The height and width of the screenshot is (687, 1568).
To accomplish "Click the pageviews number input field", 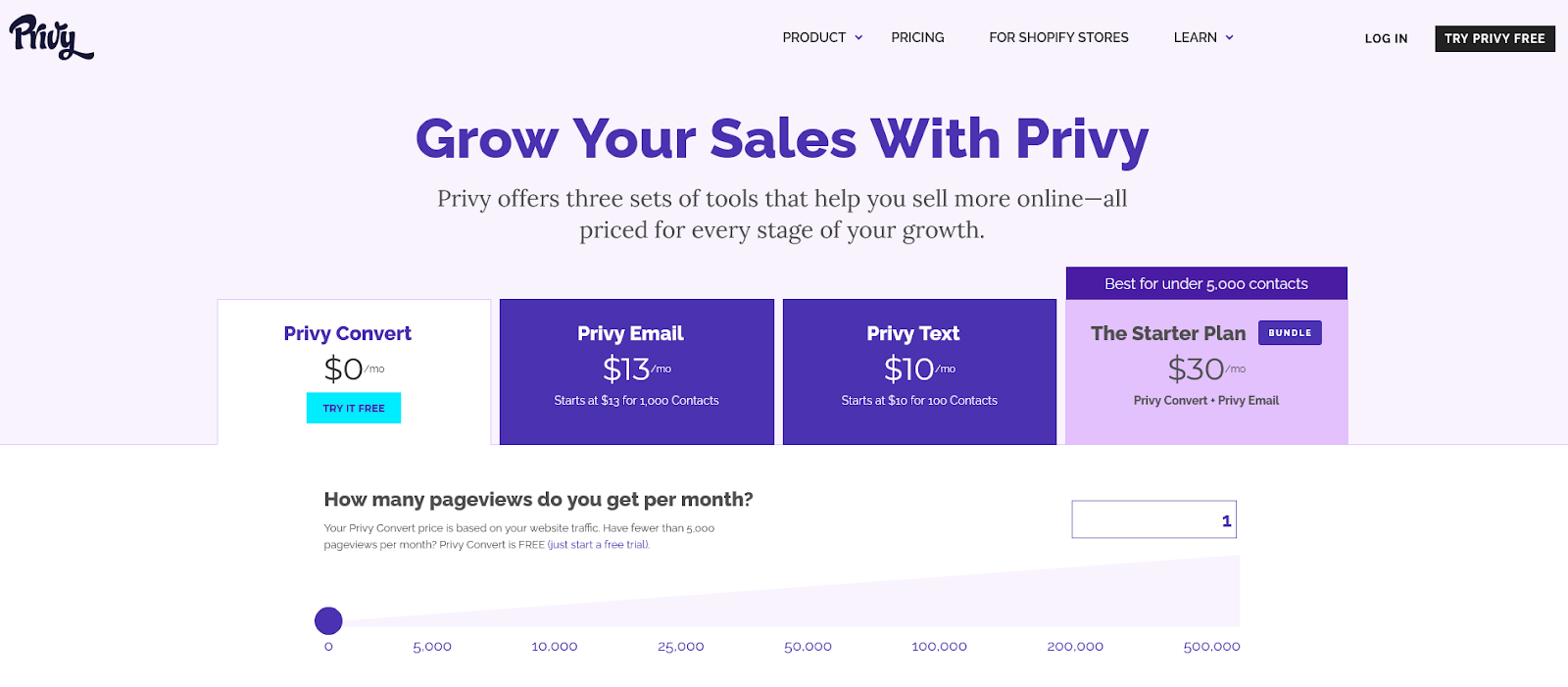I will (1153, 519).
